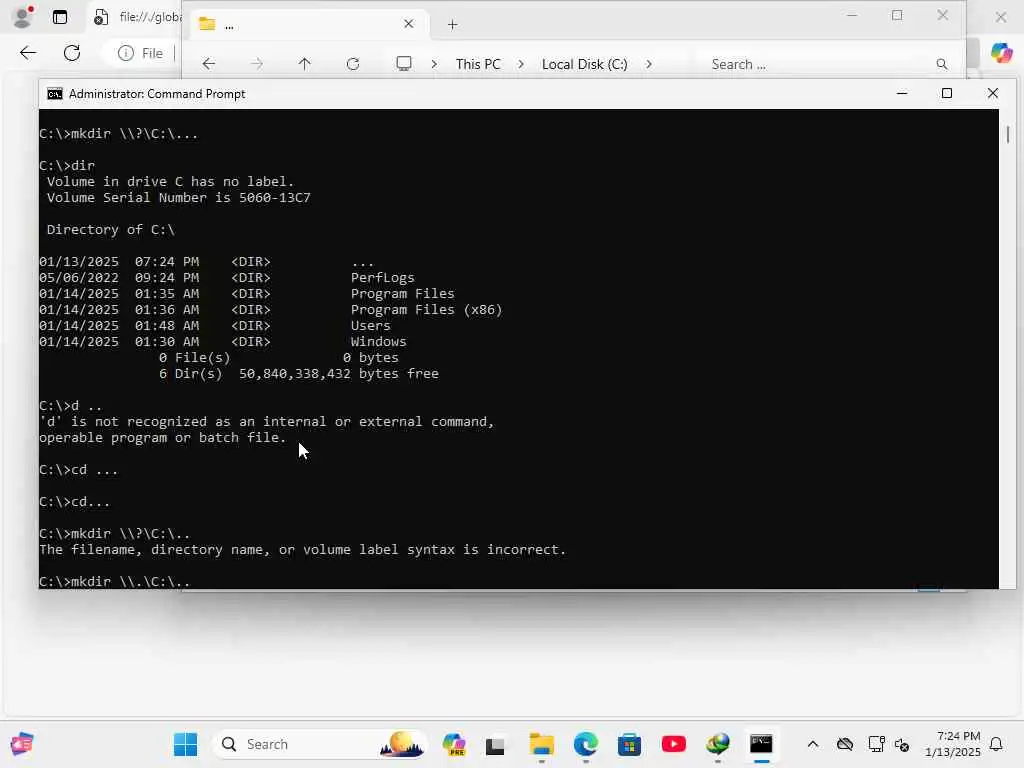Open File Explorer from the taskbar
Viewport: 1024px width, 768px height.
[x=541, y=744]
